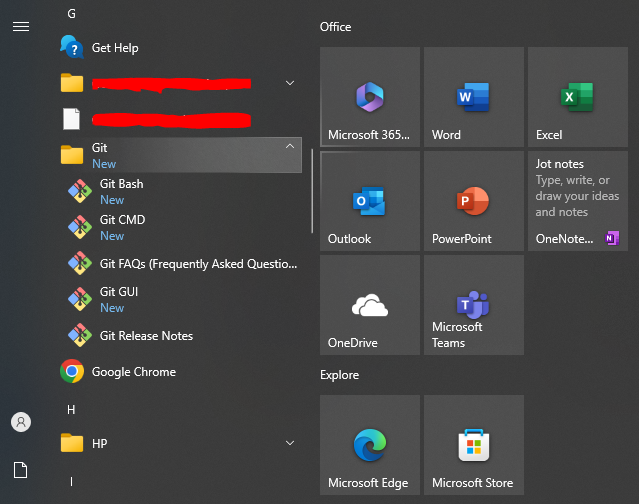Screen dimensions: 639x504
Task: Jump to letter I in app list
Action: (71, 482)
